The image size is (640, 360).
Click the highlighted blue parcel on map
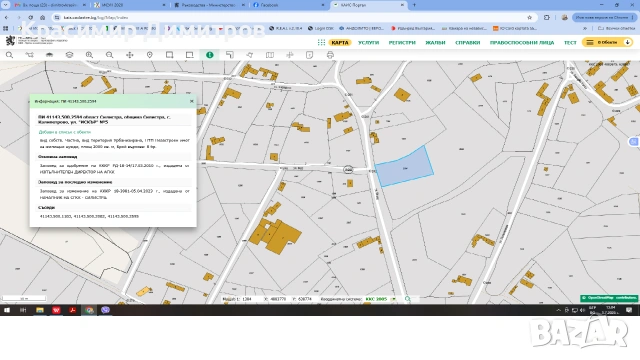tap(404, 167)
